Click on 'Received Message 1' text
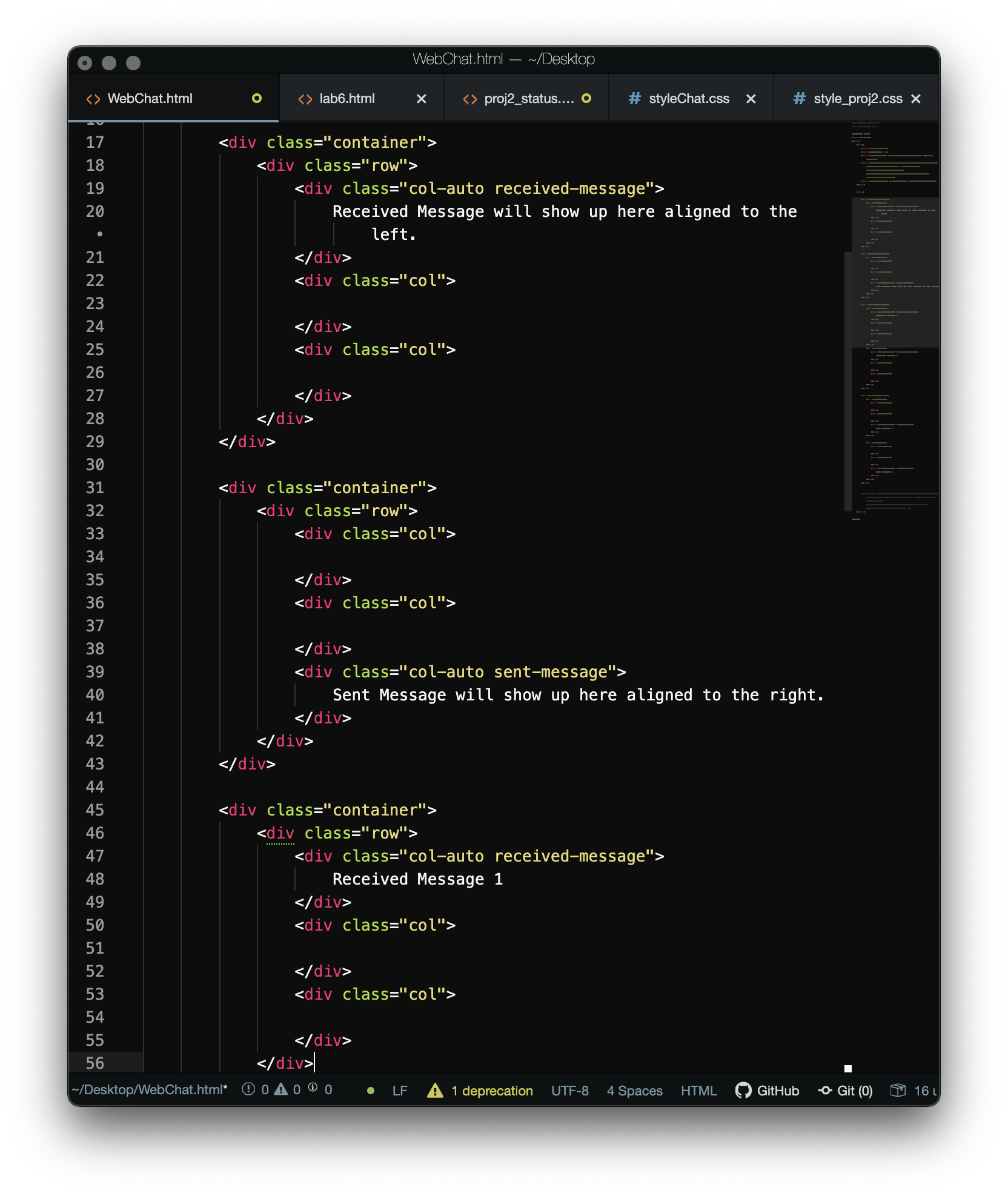 (418, 879)
